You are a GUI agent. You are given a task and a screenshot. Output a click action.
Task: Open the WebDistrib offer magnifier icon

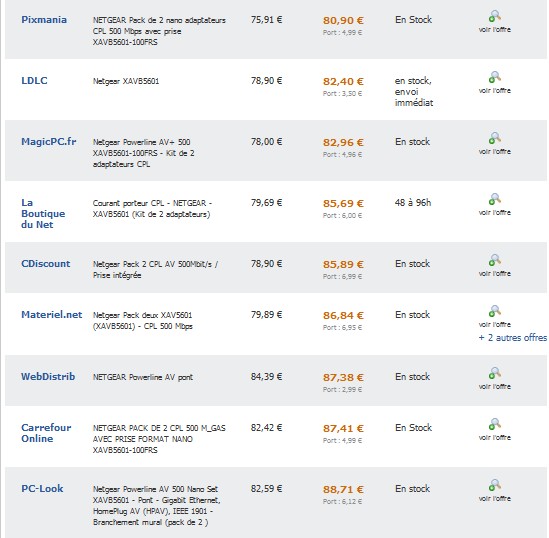point(494,373)
